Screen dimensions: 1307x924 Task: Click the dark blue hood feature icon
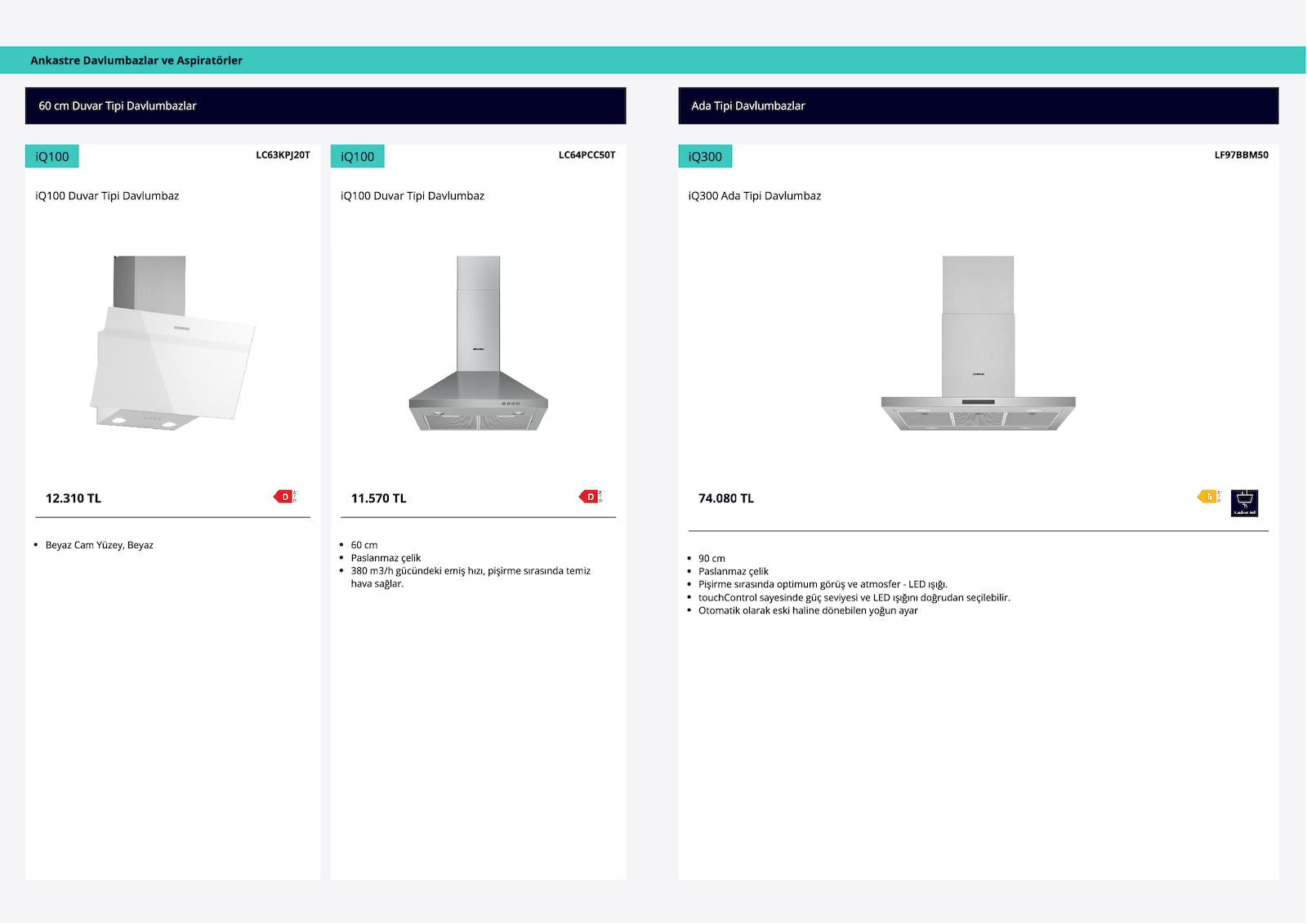[x=1244, y=503]
